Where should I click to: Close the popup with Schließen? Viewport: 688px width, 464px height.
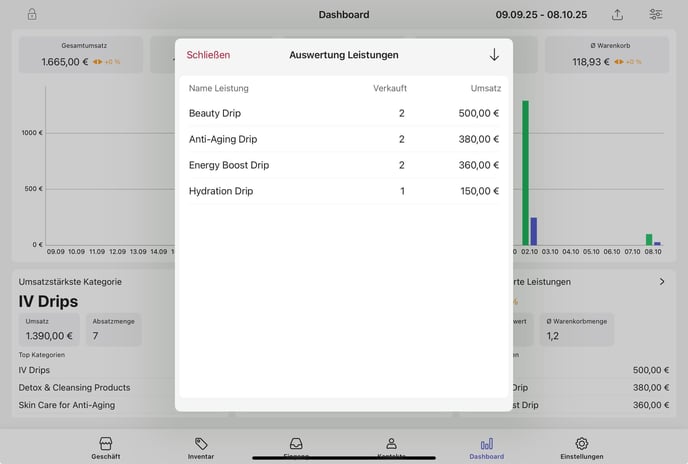click(x=208, y=55)
